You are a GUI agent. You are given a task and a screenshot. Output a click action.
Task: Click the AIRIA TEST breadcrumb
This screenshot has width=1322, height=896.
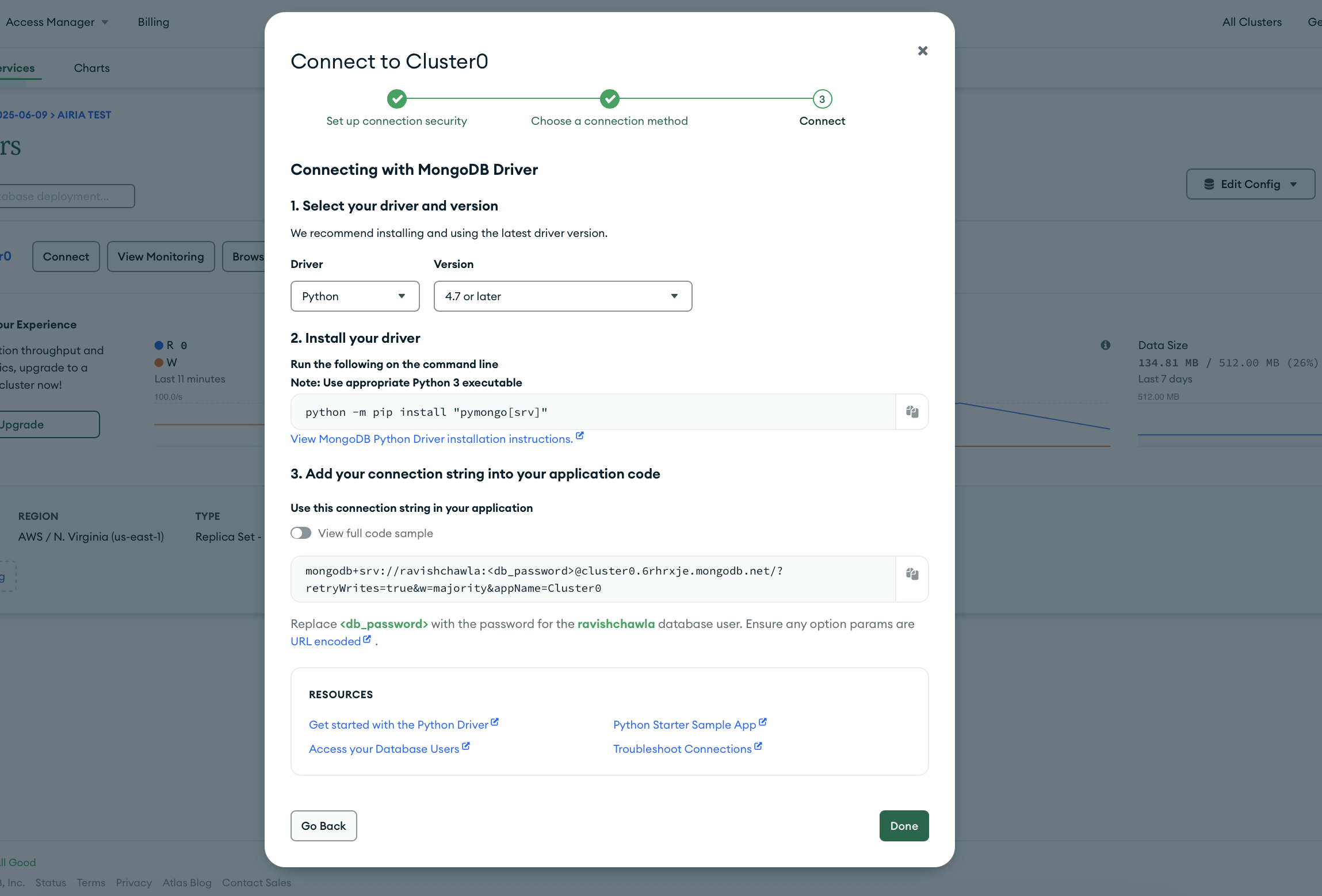pos(84,115)
